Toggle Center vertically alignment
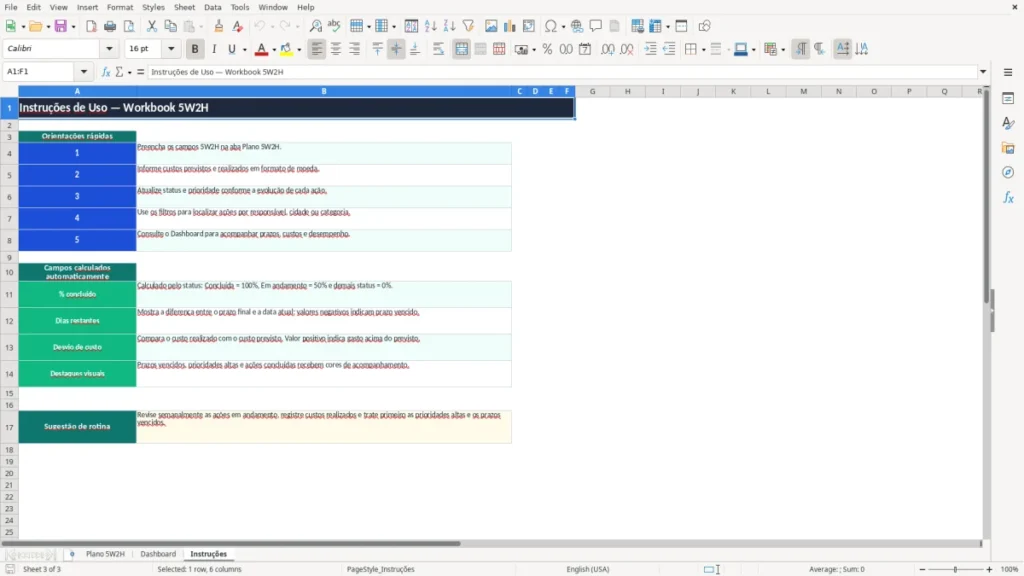Viewport: 1024px width, 576px height. (x=396, y=49)
